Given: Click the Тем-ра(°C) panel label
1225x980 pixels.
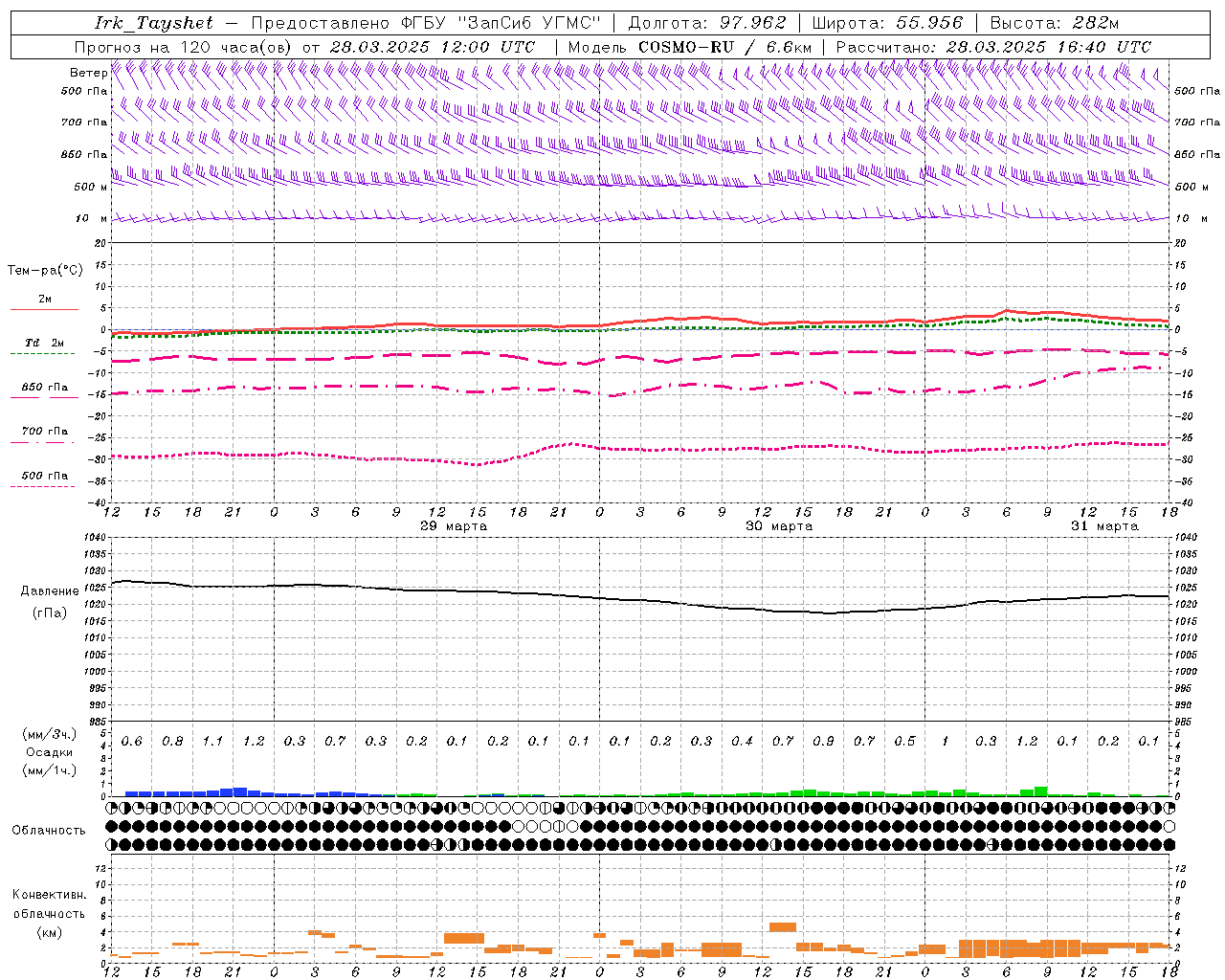Looking at the screenshot, I should click(x=45, y=271).
